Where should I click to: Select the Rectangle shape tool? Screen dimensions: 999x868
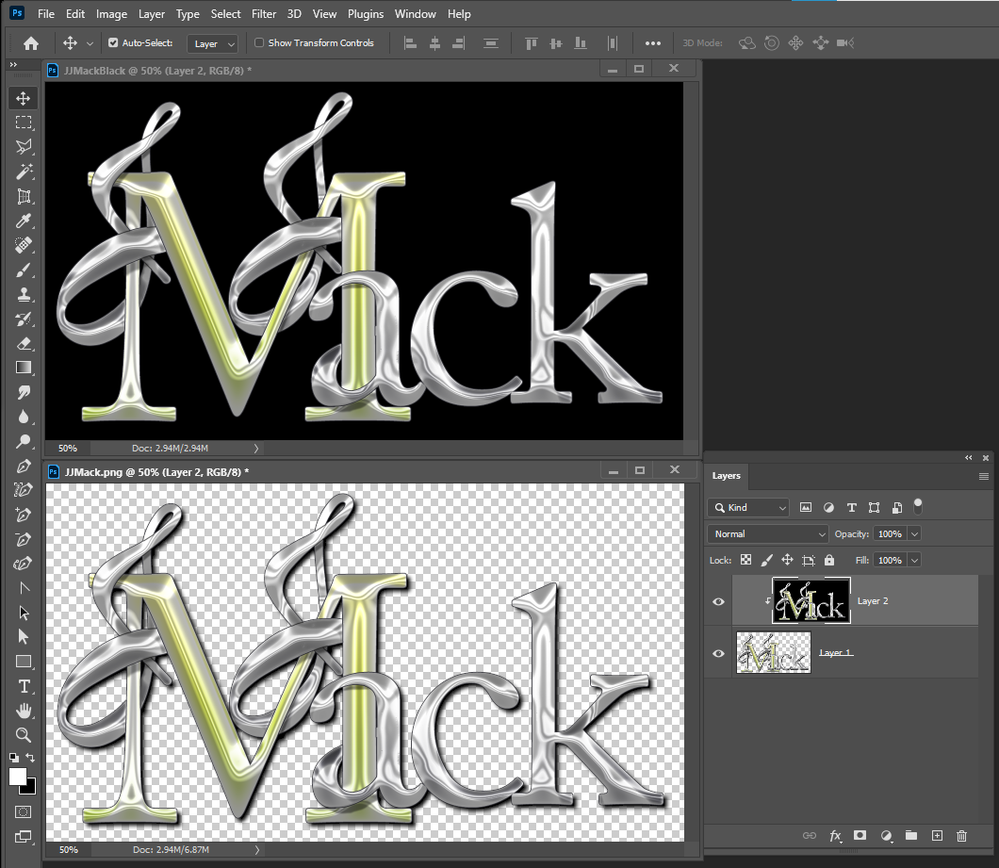tap(23, 662)
